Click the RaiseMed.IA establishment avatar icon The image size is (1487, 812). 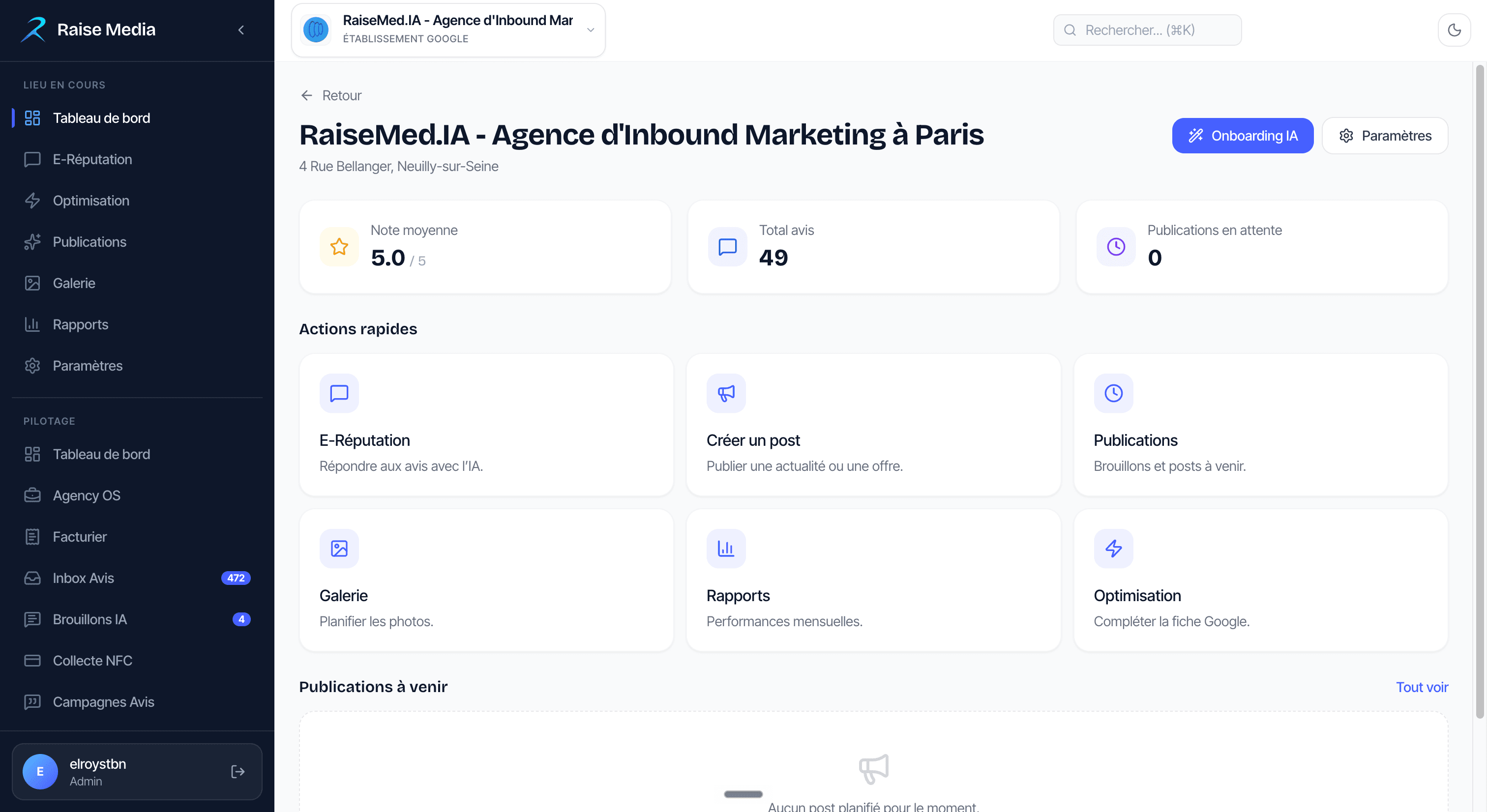[316, 29]
